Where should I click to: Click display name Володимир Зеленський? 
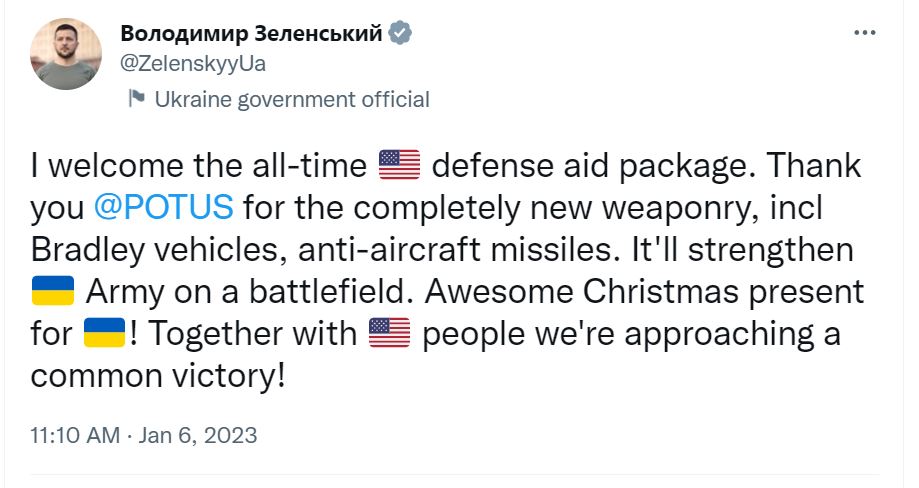point(251,33)
